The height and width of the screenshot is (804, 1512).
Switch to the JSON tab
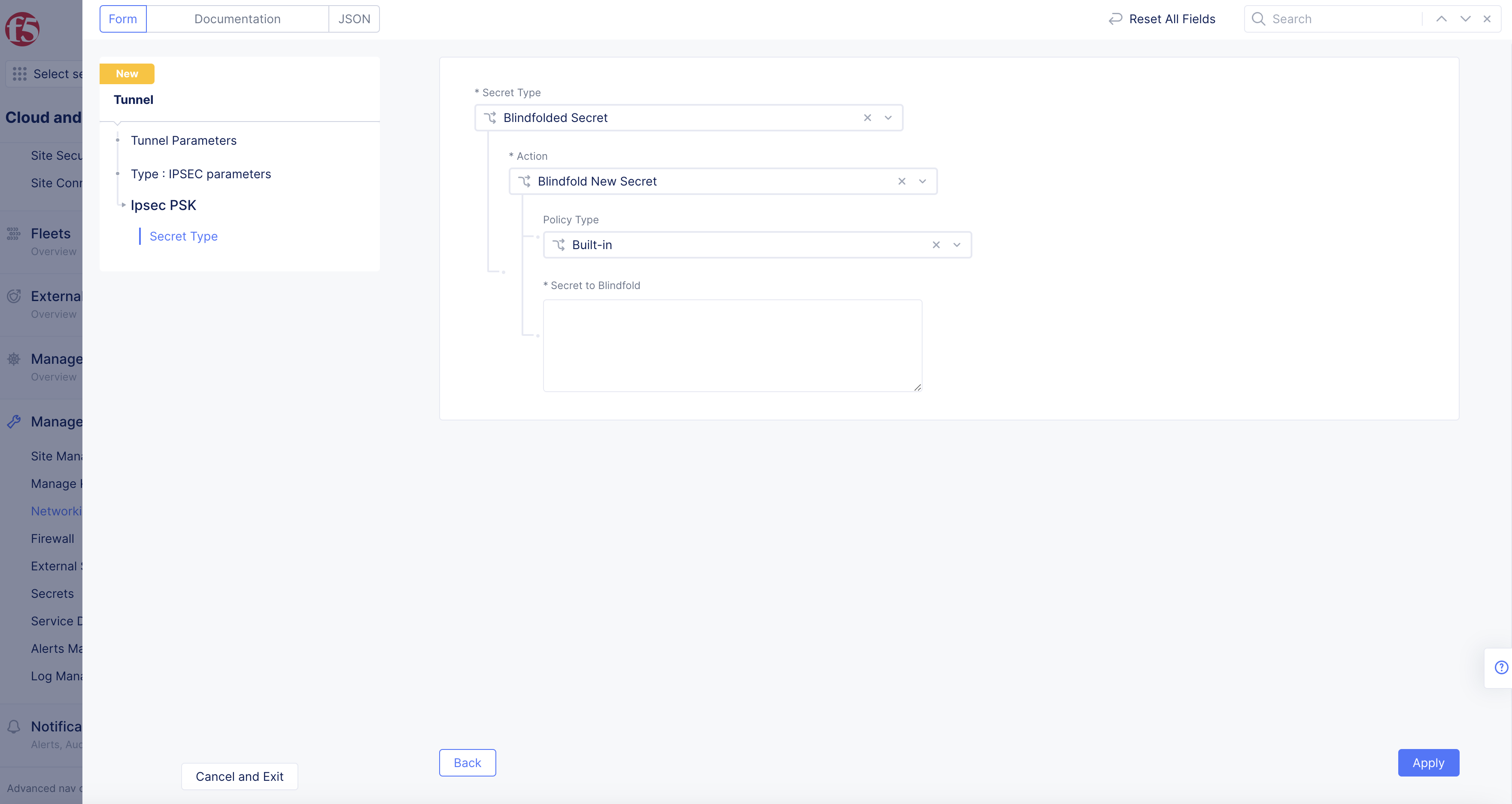[x=354, y=19]
